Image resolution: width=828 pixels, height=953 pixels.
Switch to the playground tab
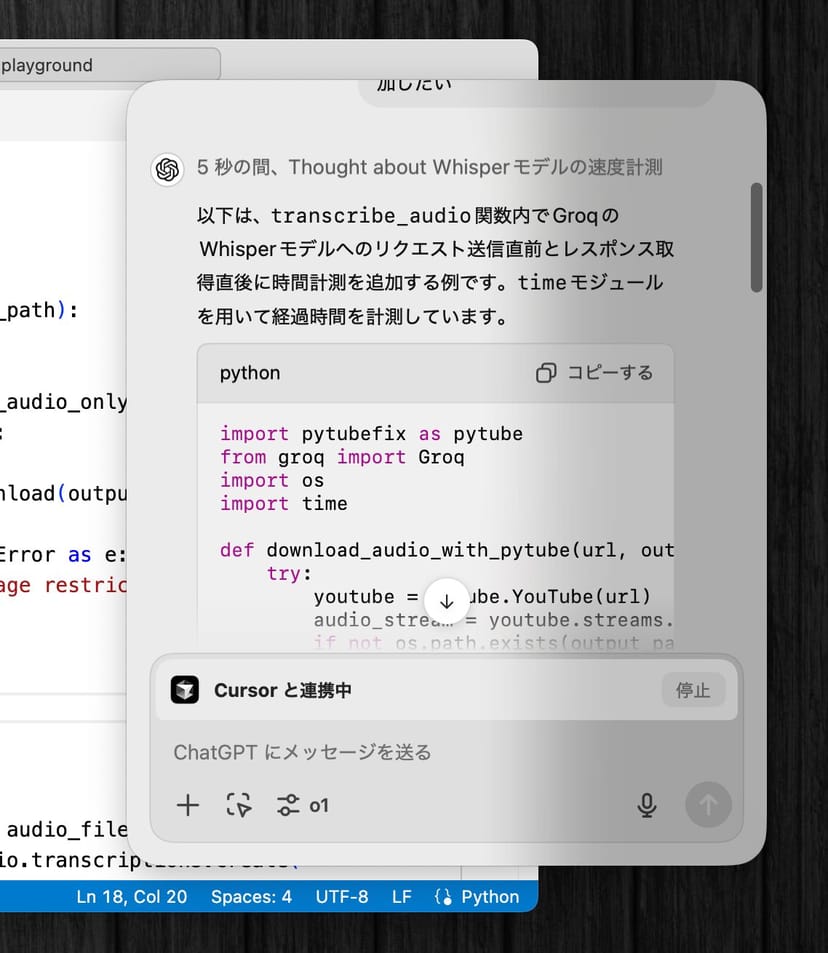100,66
